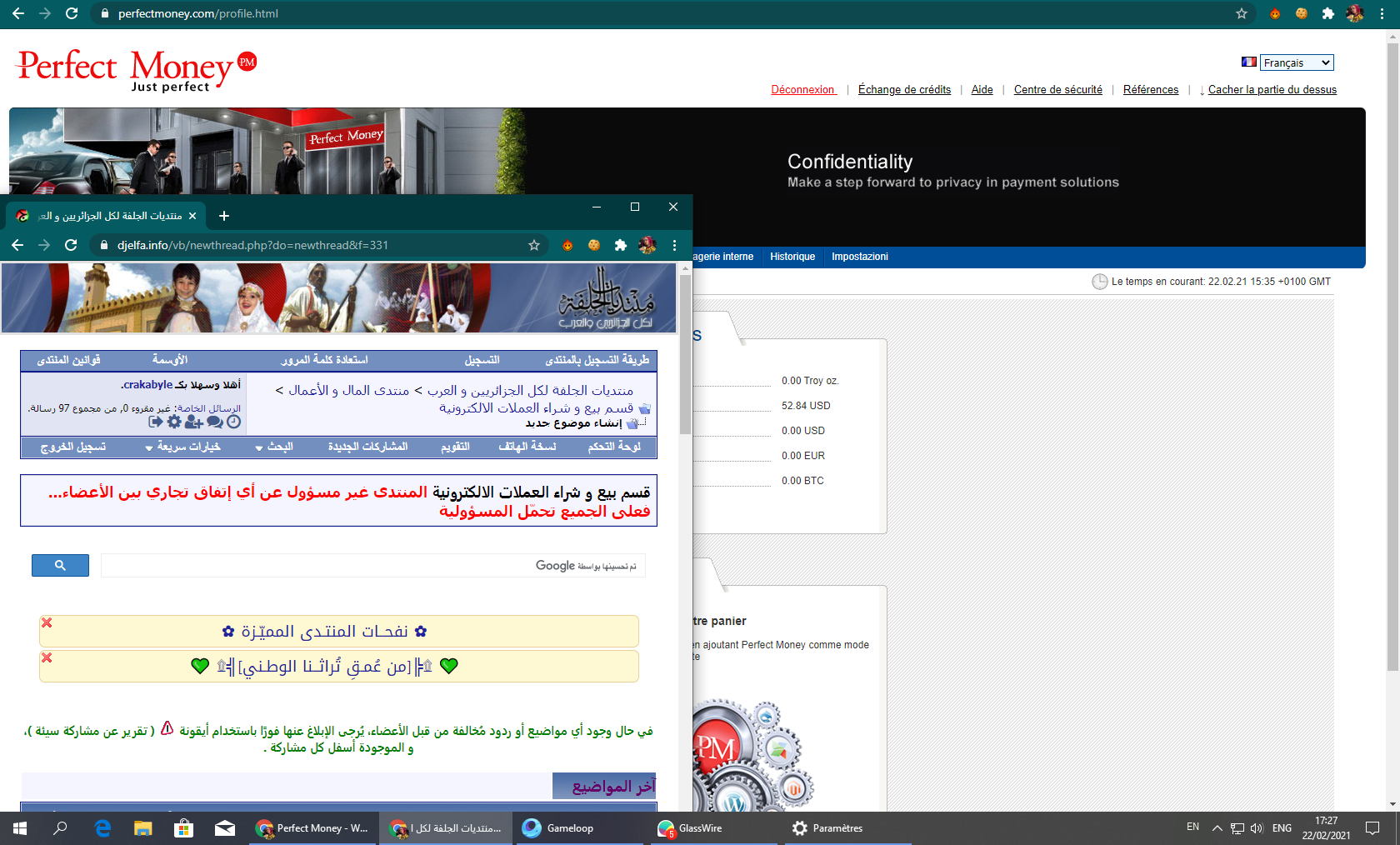Open منتديات الجلفة لكل الجزائريين breadcrumb
This screenshot has width=1400, height=845.
pos(531,391)
